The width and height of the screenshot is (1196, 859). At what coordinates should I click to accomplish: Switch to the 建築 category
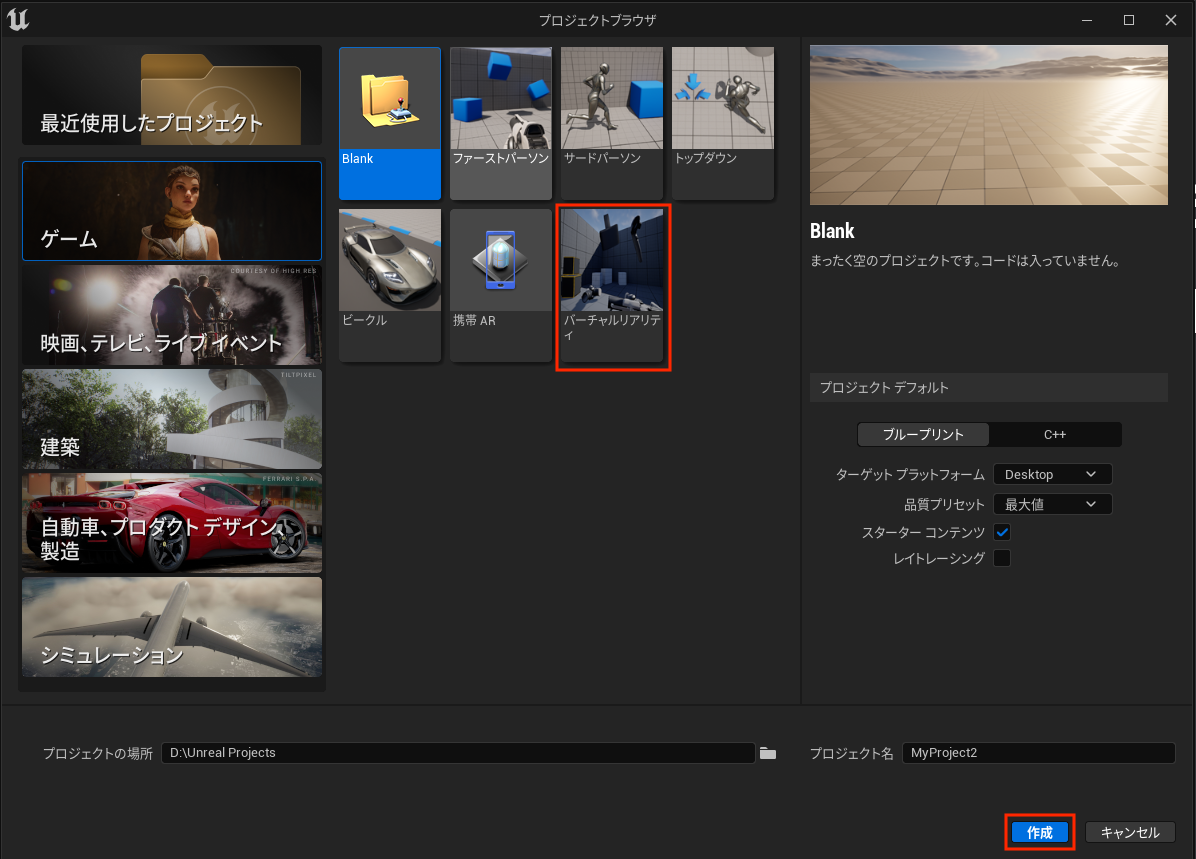click(x=172, y=419)
